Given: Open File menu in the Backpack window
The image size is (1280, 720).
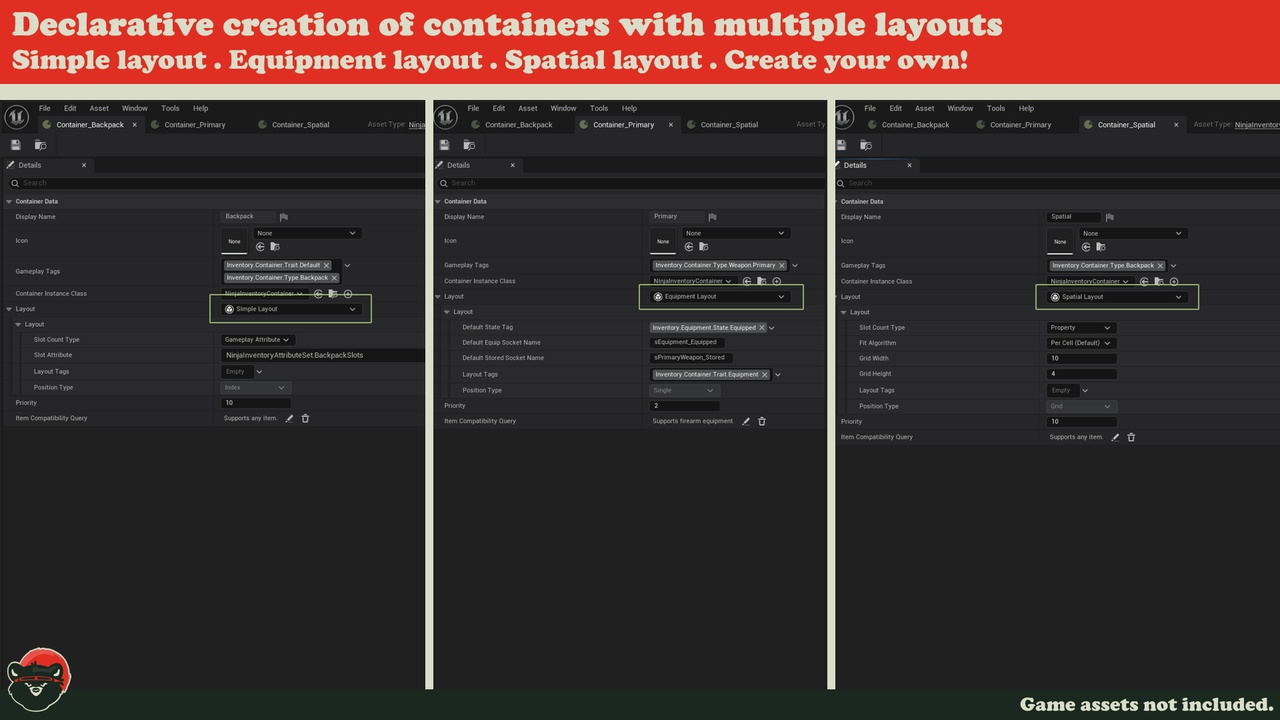Looking at the screenshot, I should tap(45, 108).
